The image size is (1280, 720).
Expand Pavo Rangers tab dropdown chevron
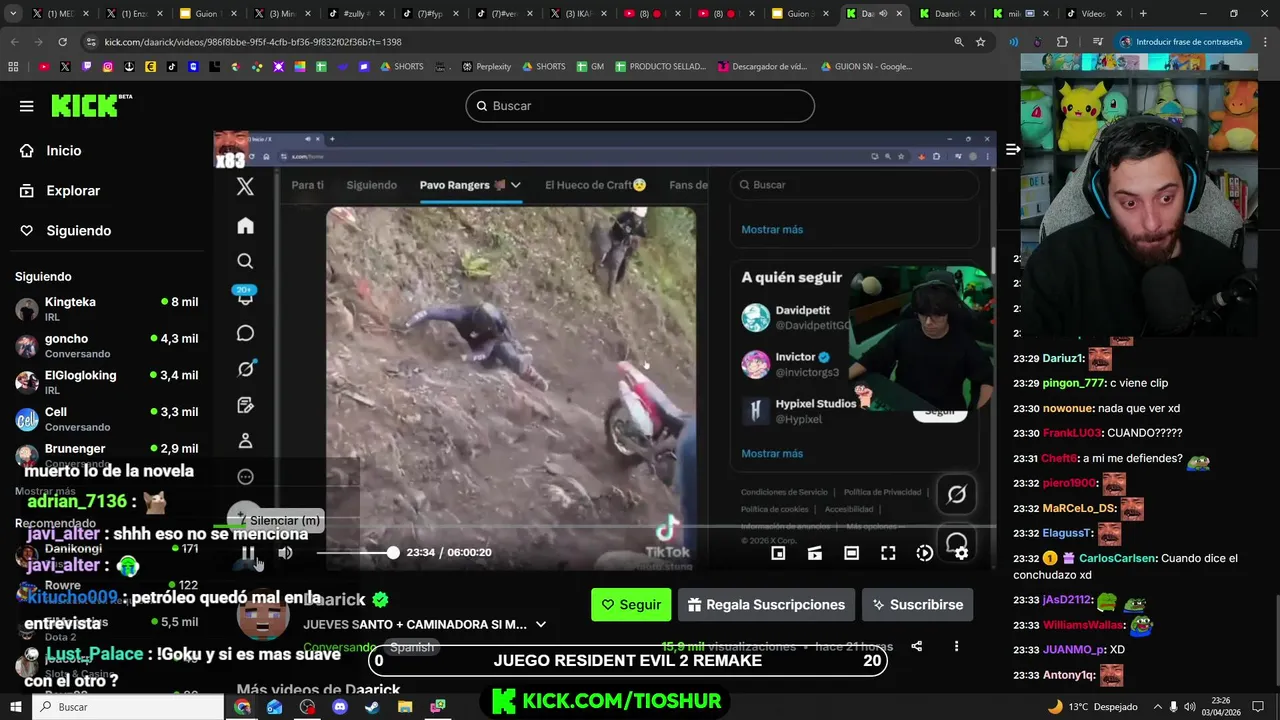(x=516, y=185)
